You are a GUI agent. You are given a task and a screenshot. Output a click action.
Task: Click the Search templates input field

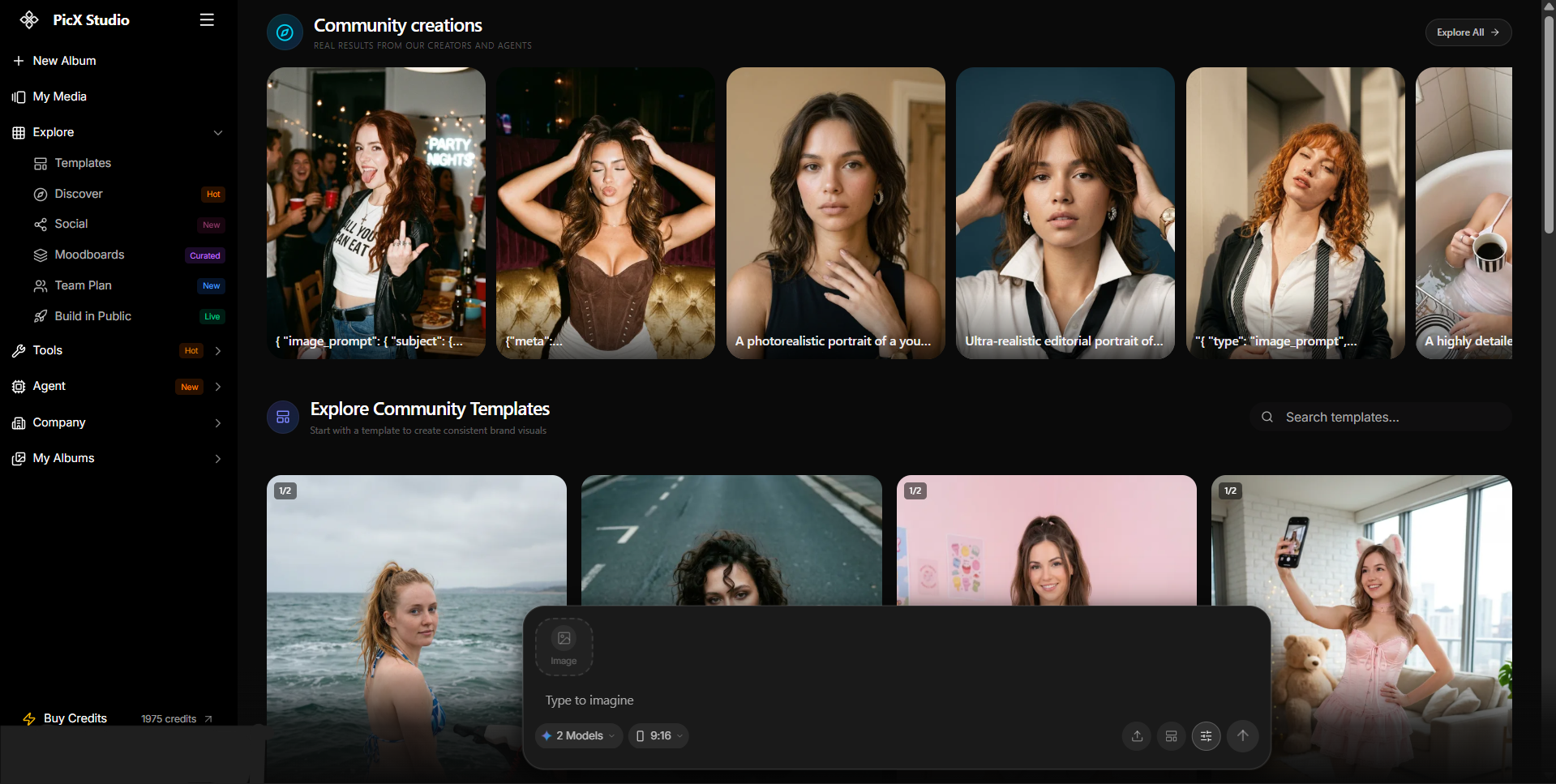[1381, 417]
